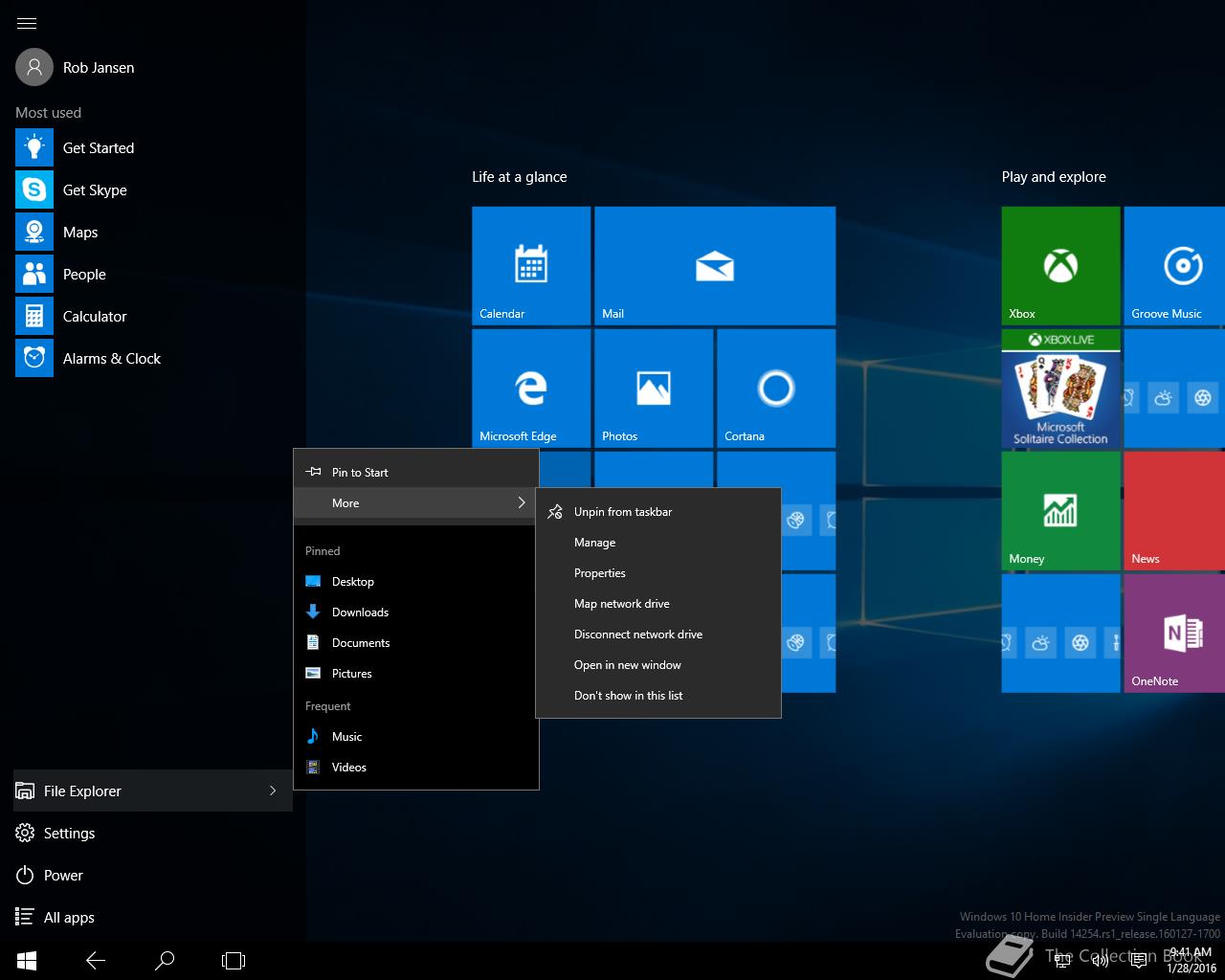
Task: Open the News tile
Action: click(x=1174, y=511)
